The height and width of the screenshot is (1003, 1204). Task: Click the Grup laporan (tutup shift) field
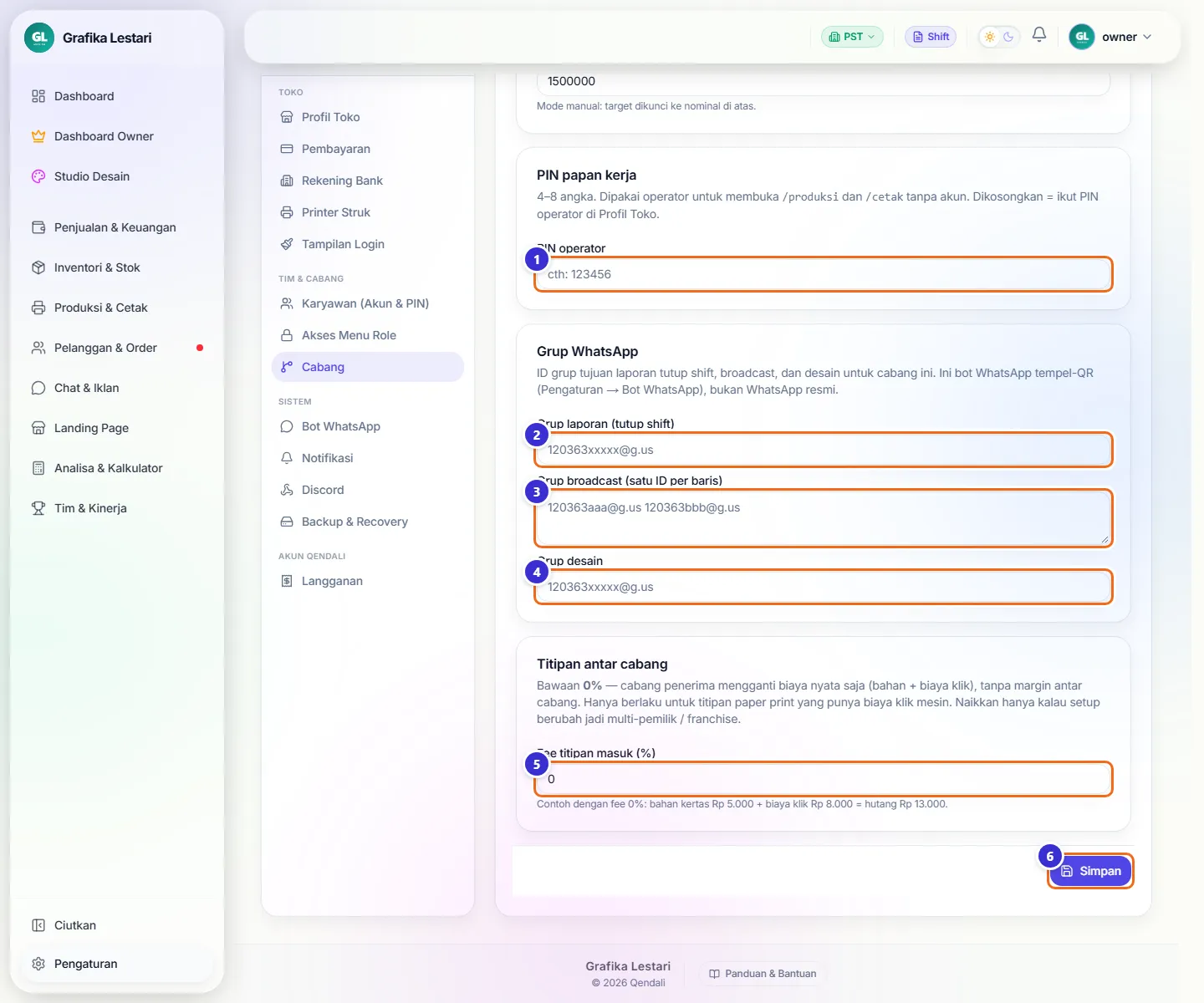(x=824, y=450)
